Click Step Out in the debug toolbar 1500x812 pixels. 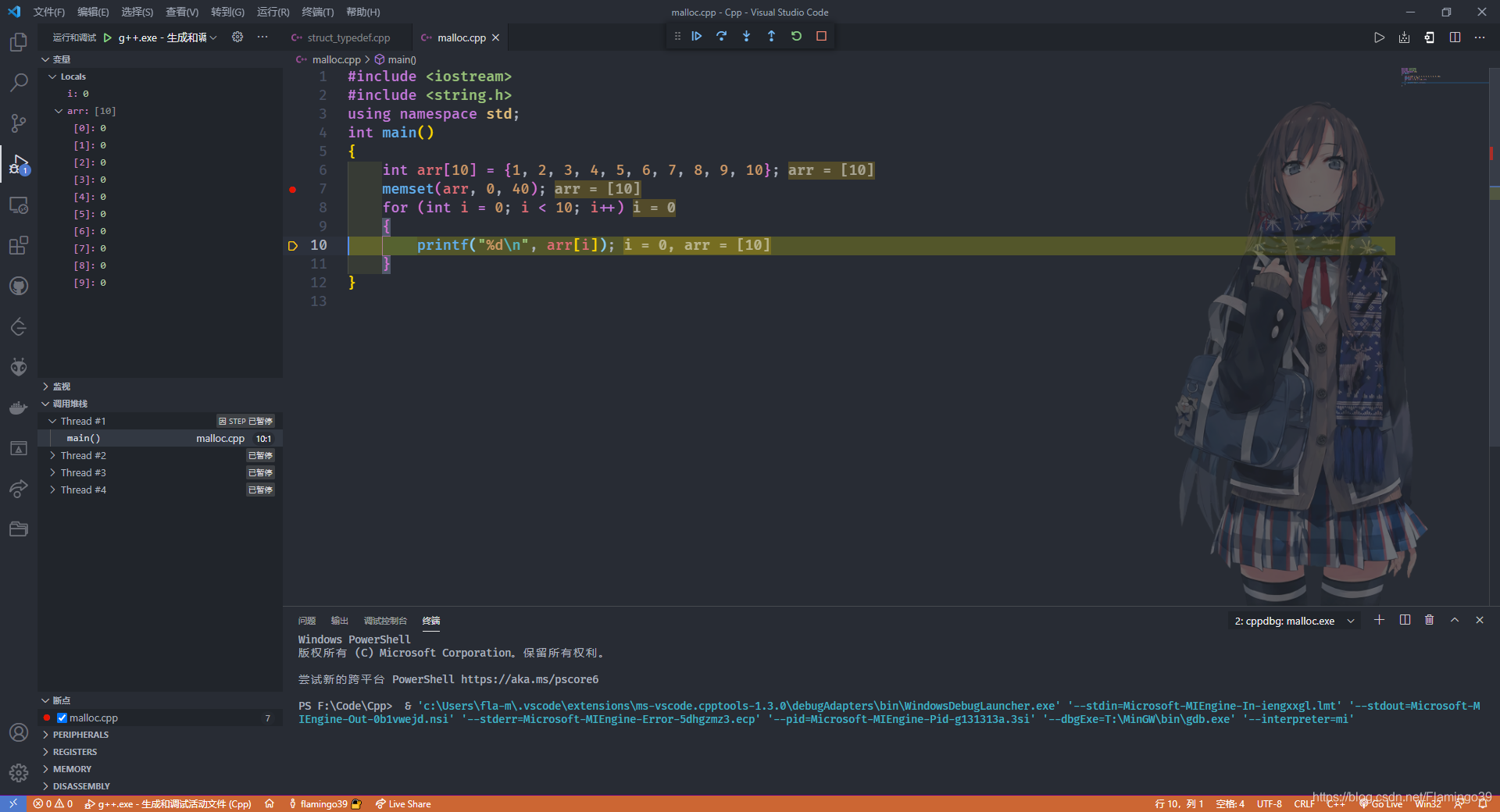click(x=772, y=36)
